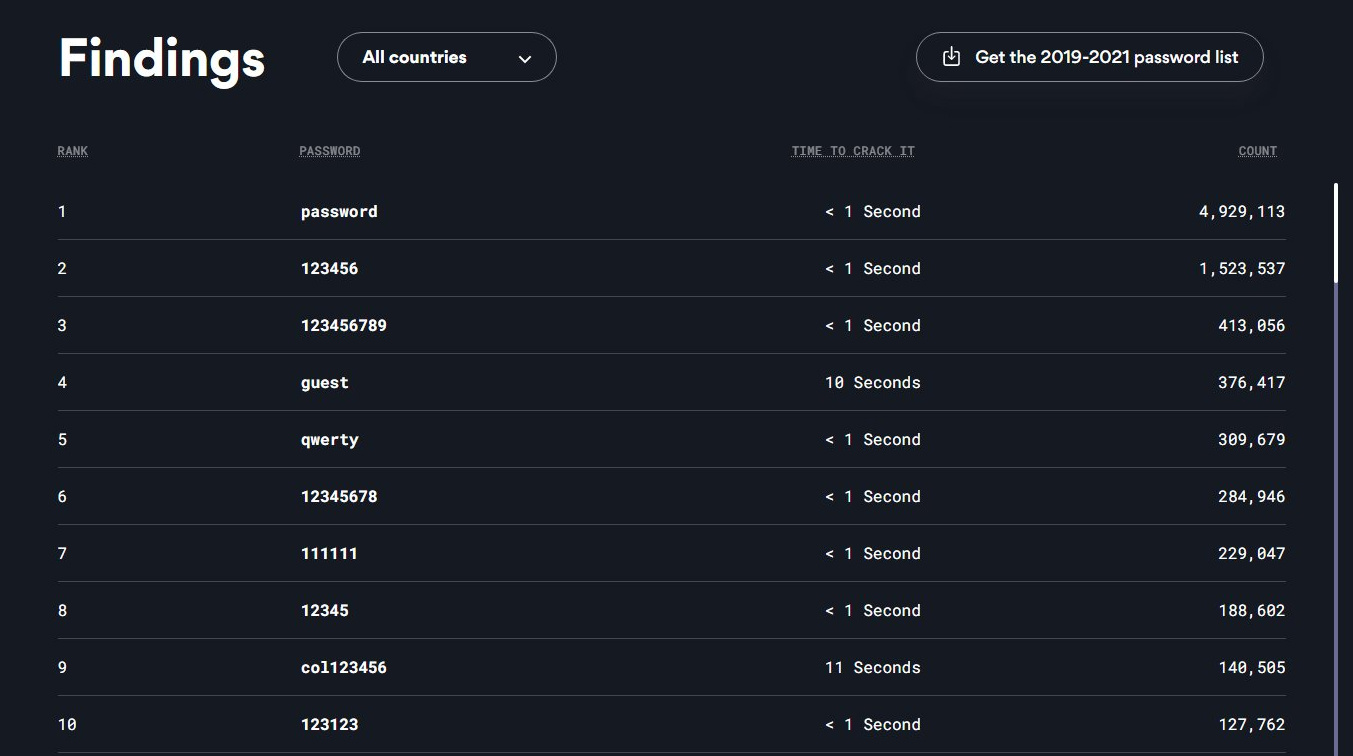Screen dimensions: 1353x756
Task: Select the 'password' entry in row 1
Action: coord(339,211)
